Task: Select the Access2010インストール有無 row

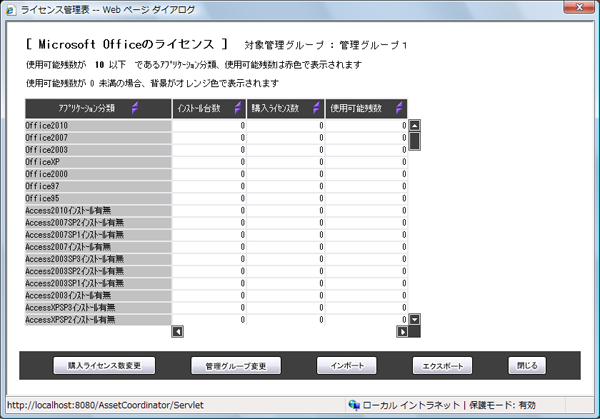Action: [x=216, y=210]
